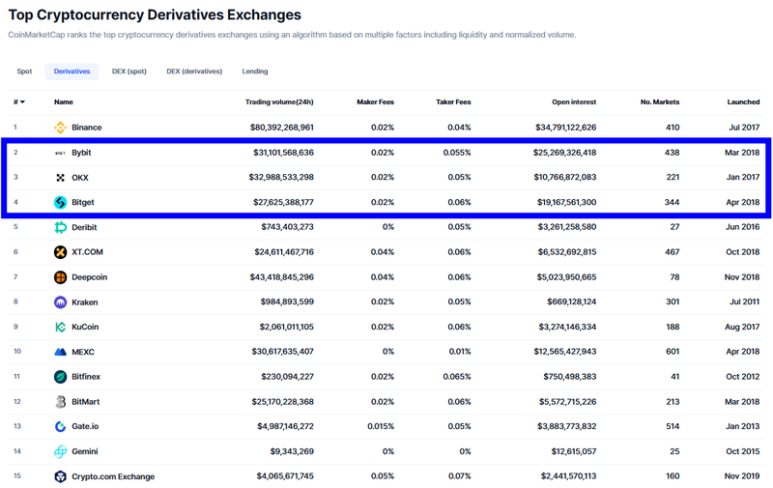Sort by Trading volume(24h) column header
Screen dimensions: 773x488
pyautogui.click(x=280, y=102)
